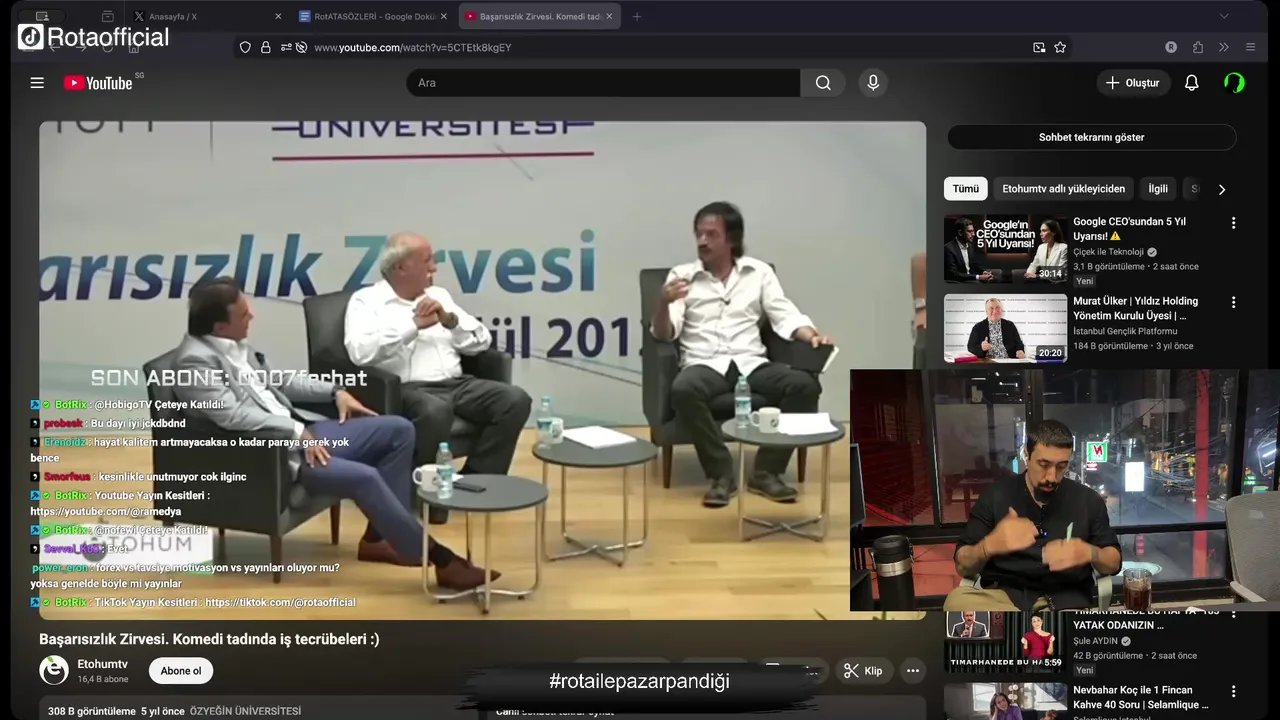
Task: Open the notifications bell
Action: pos(1191,83)
